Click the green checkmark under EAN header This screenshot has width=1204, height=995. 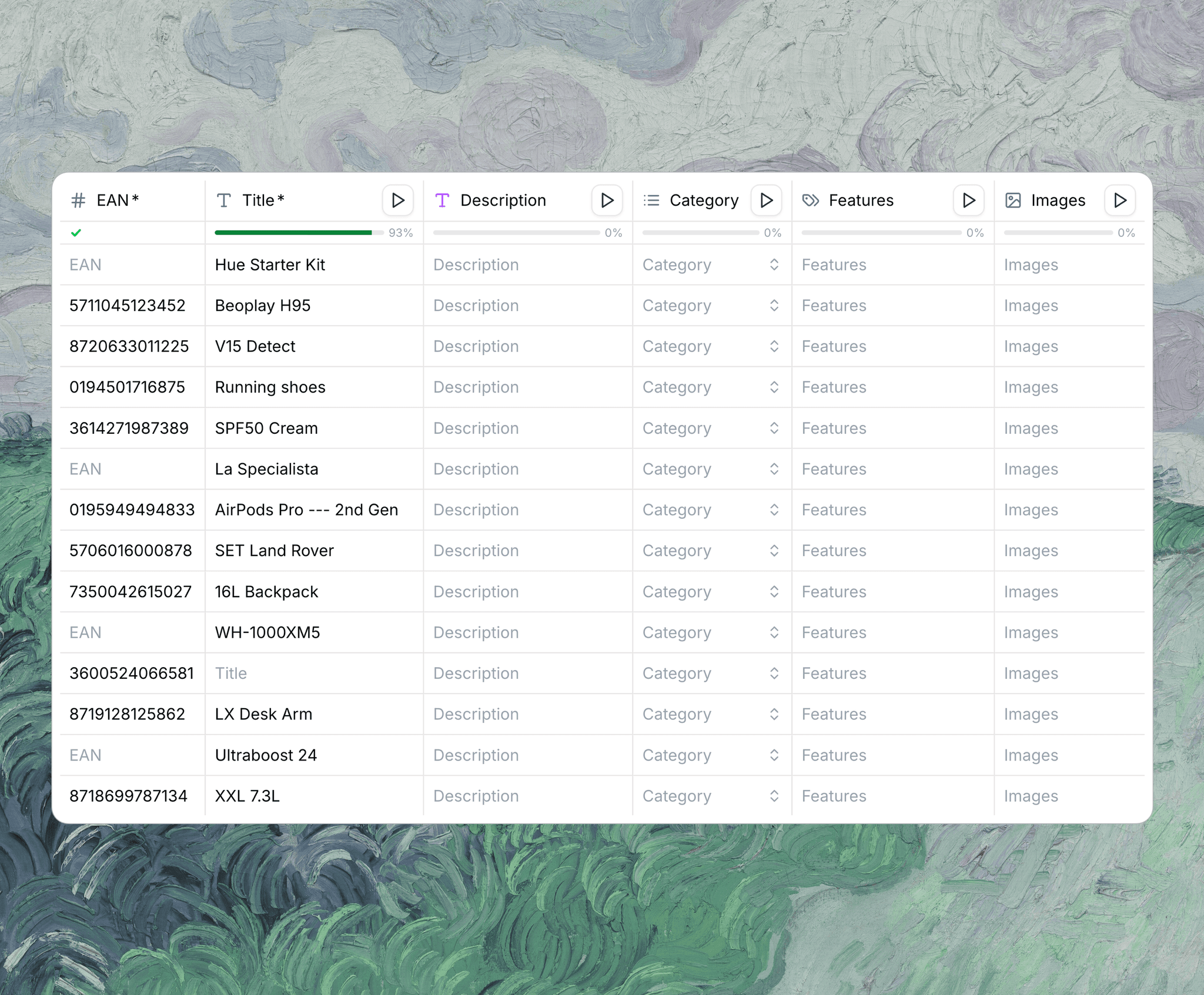click(x=76, y=233)
